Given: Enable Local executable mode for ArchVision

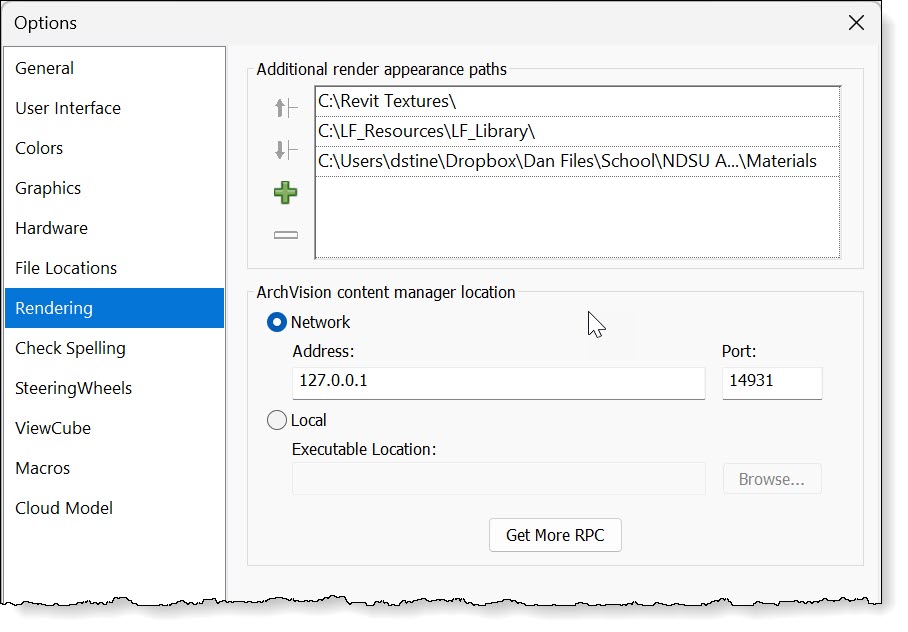Looking at the screenshot, I should pos(277,420).
